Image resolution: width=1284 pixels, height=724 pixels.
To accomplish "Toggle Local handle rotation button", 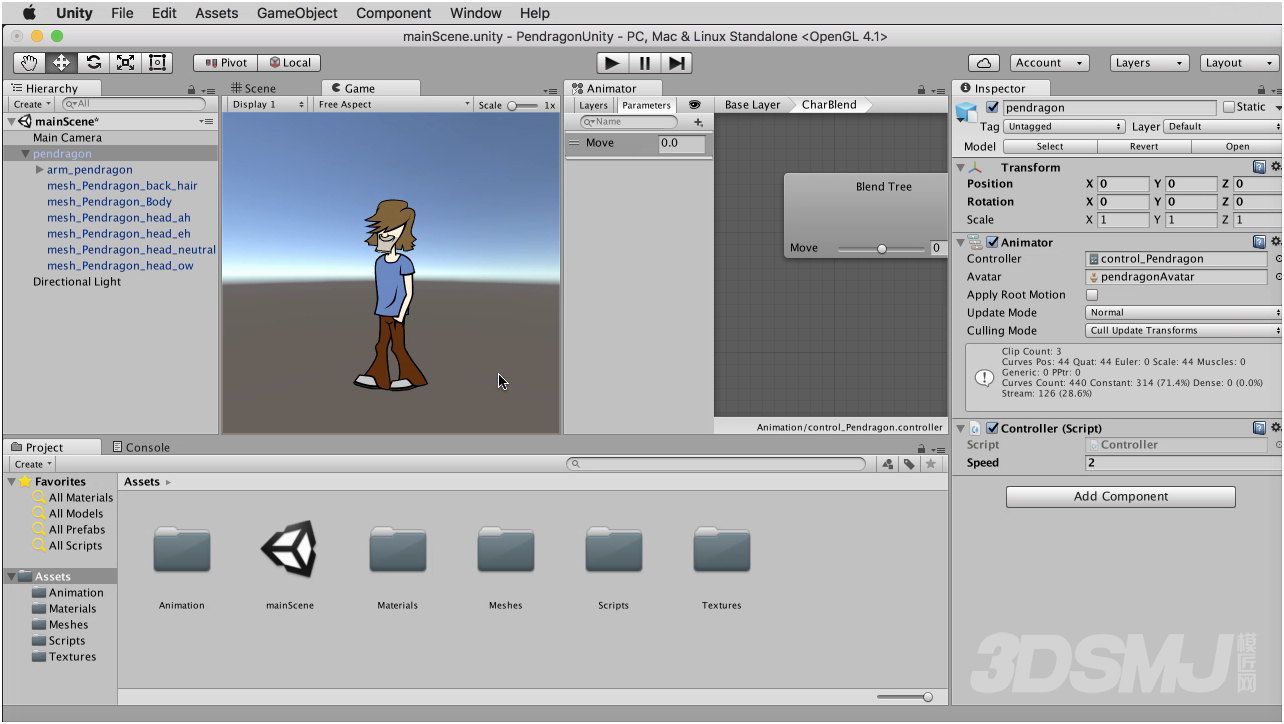I will click(x=290, y=62).
